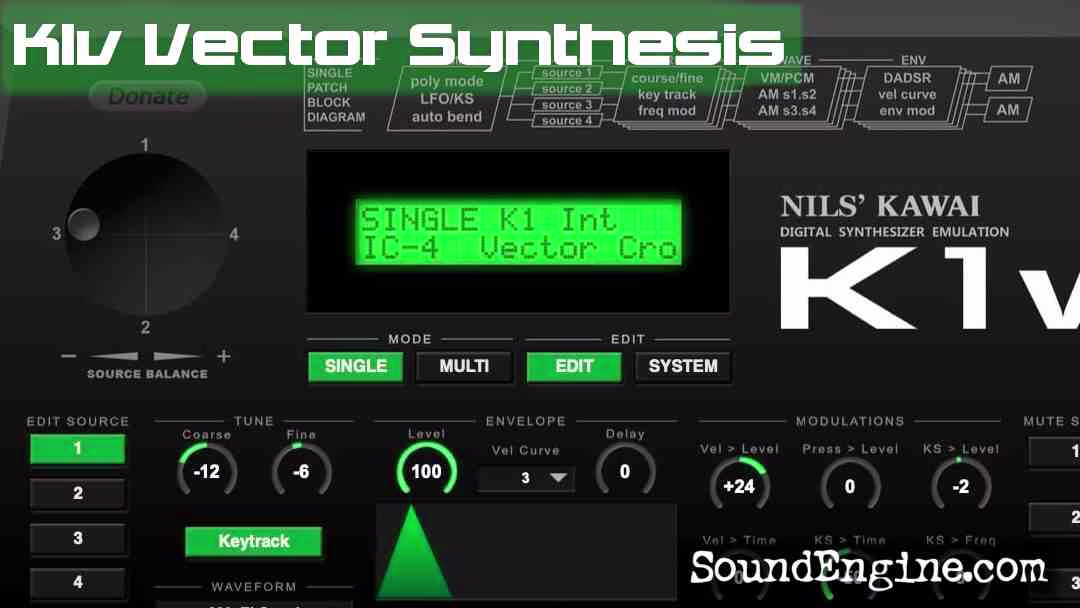This screenshot has width=1080, height=608.
Task: Click the 'SINGLE PATCH BLOCK DIAGRAM' text
Action: click(x=335, y=95)
